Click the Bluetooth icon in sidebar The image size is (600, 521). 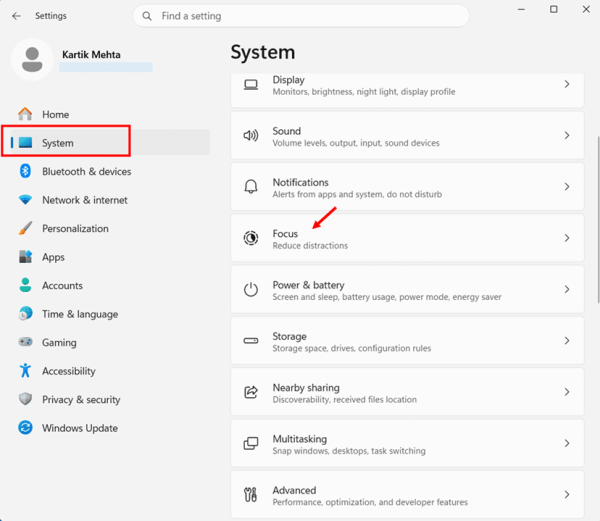[25, 171]
